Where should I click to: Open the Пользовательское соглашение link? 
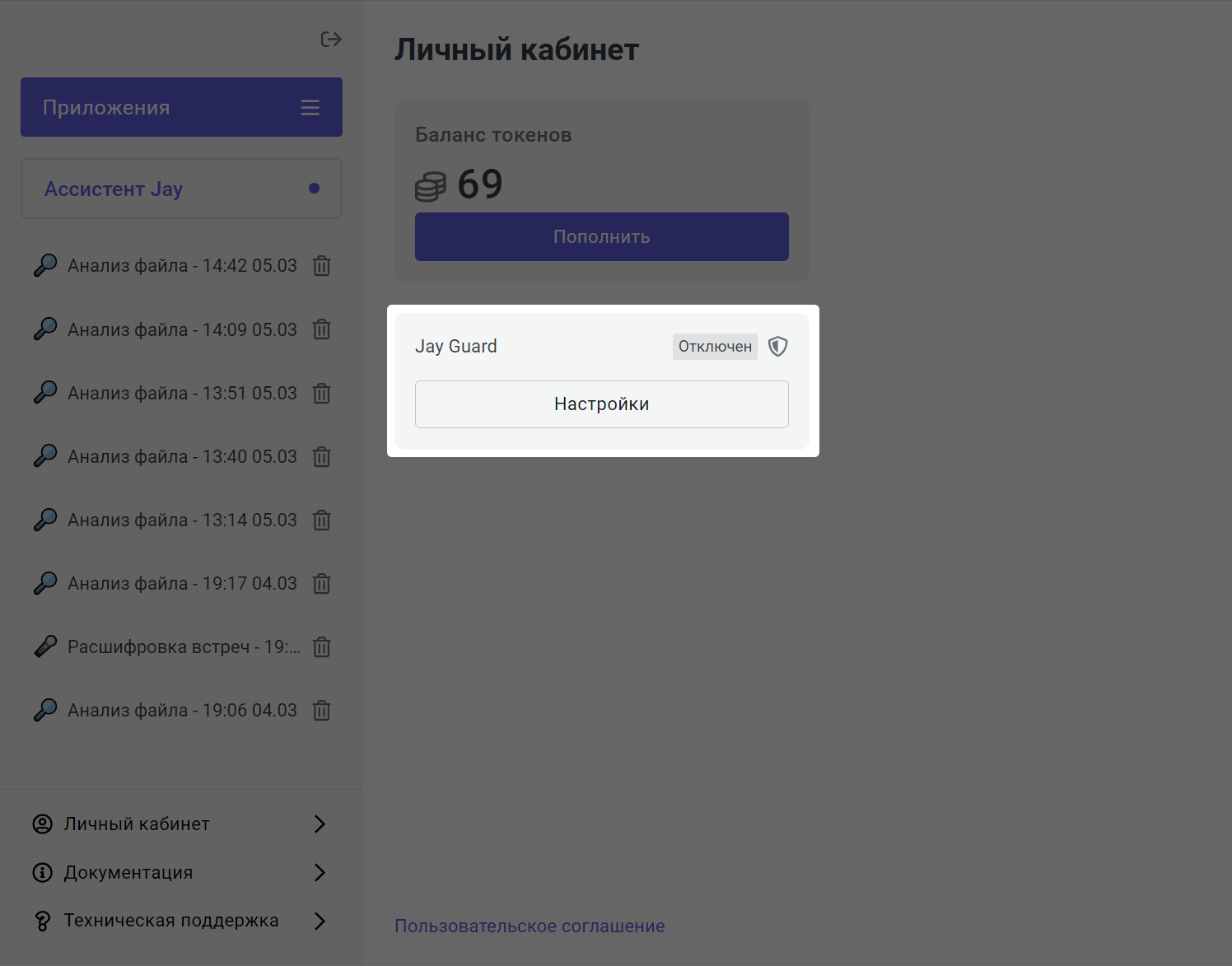point(530,926)
